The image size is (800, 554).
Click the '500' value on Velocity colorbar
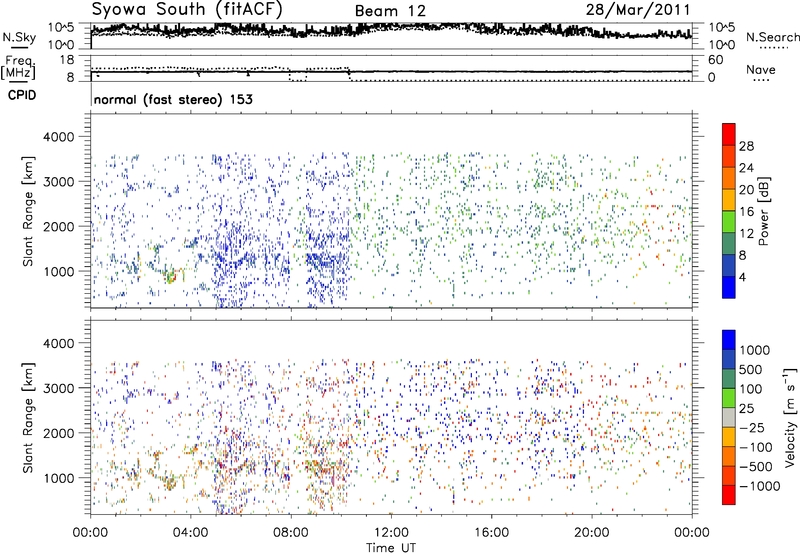click(x=751, y=370)
